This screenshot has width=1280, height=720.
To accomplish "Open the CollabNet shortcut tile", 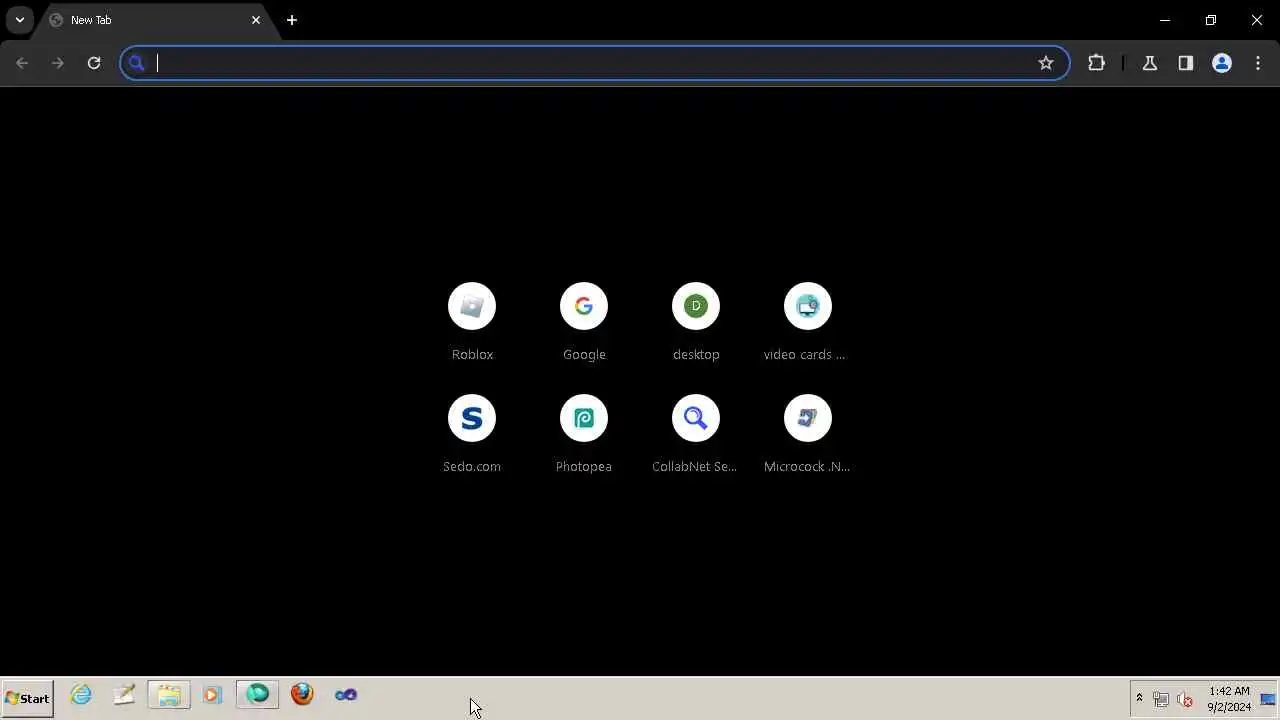I will point(696,435).
